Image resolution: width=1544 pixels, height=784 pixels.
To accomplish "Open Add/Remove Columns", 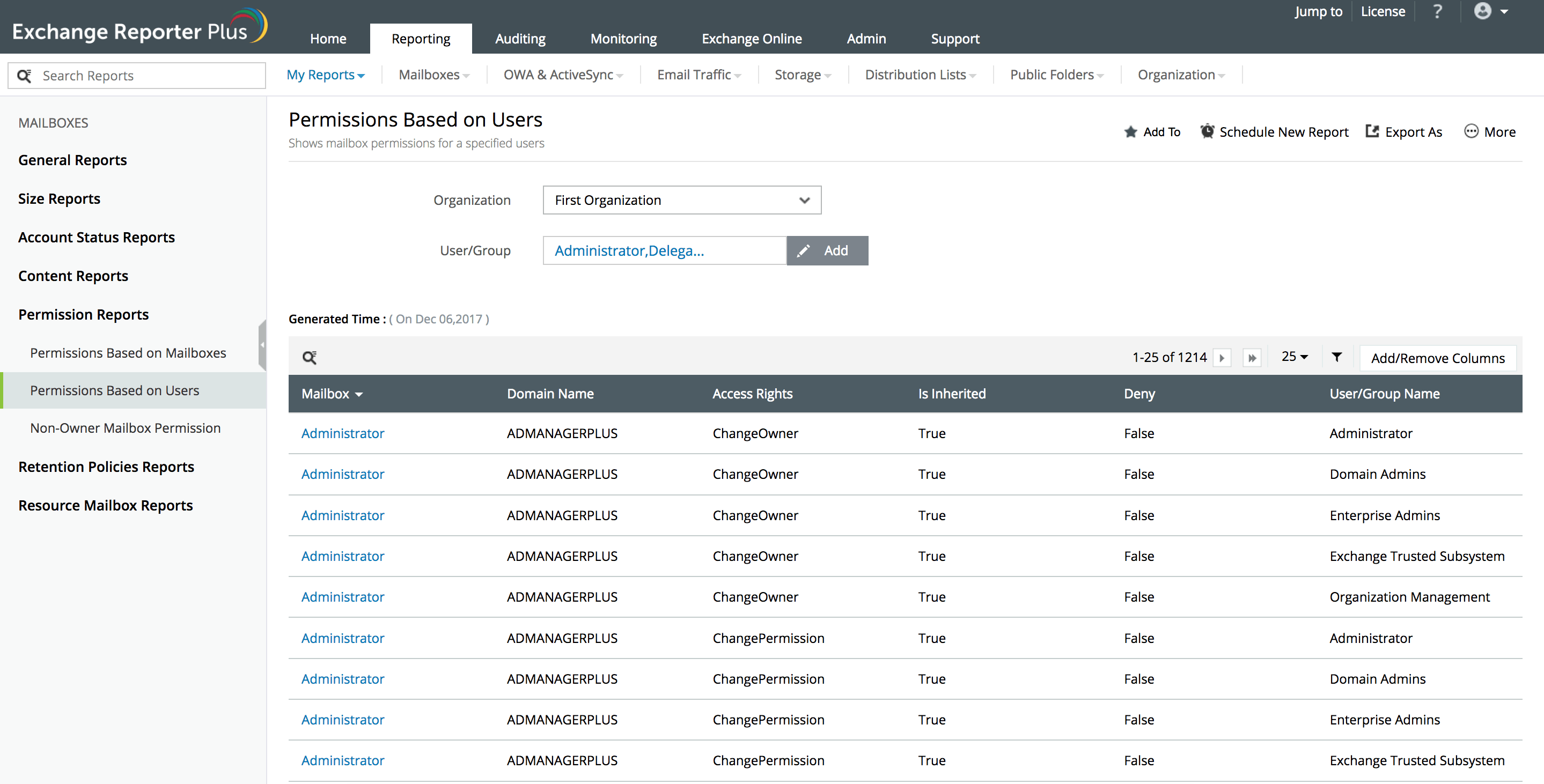I will pyautogui.click(x=1437, y=358).
